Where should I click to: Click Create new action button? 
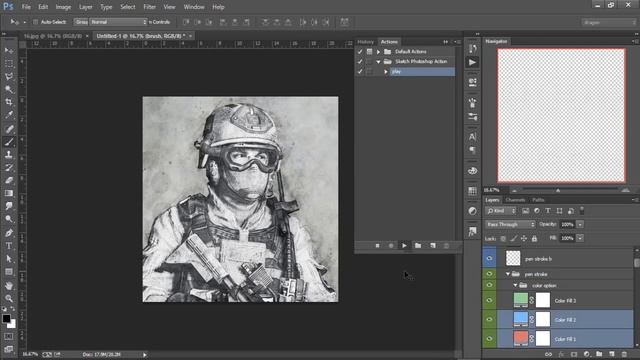coord(433,246)
